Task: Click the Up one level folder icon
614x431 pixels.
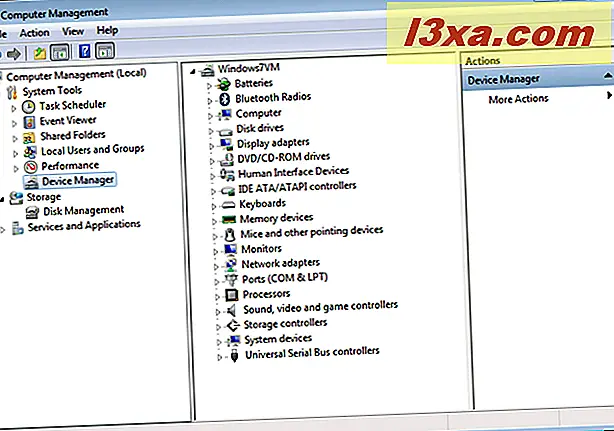Action: pyautogui.click(x=40, y=52)
